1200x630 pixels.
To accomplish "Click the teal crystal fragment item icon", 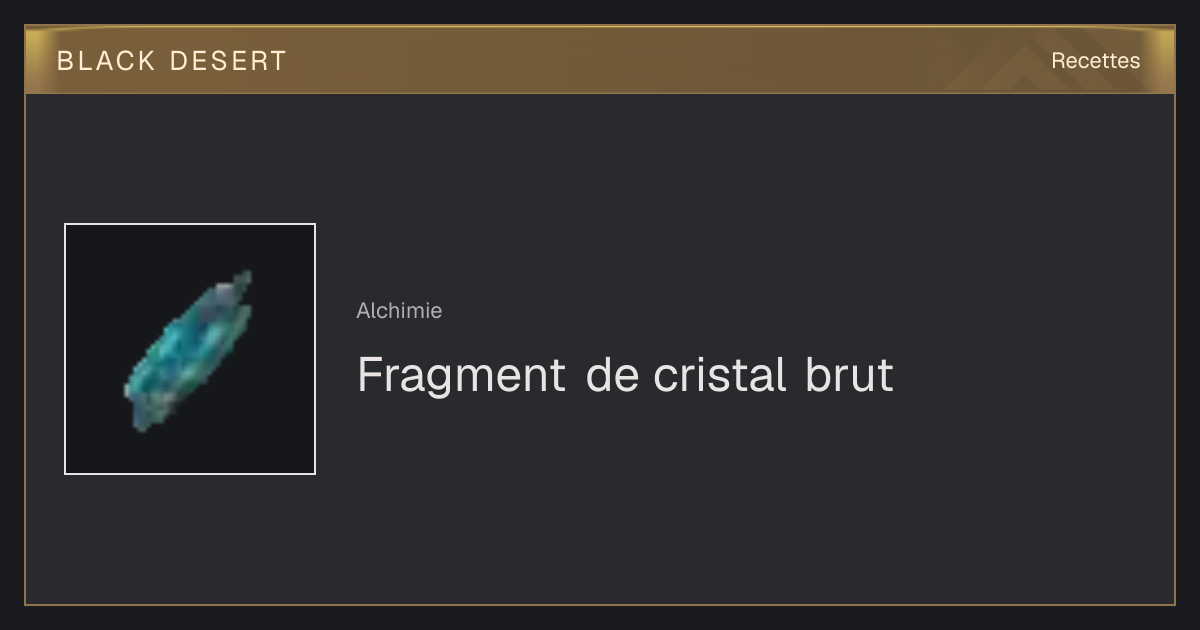I will point(188,350).
